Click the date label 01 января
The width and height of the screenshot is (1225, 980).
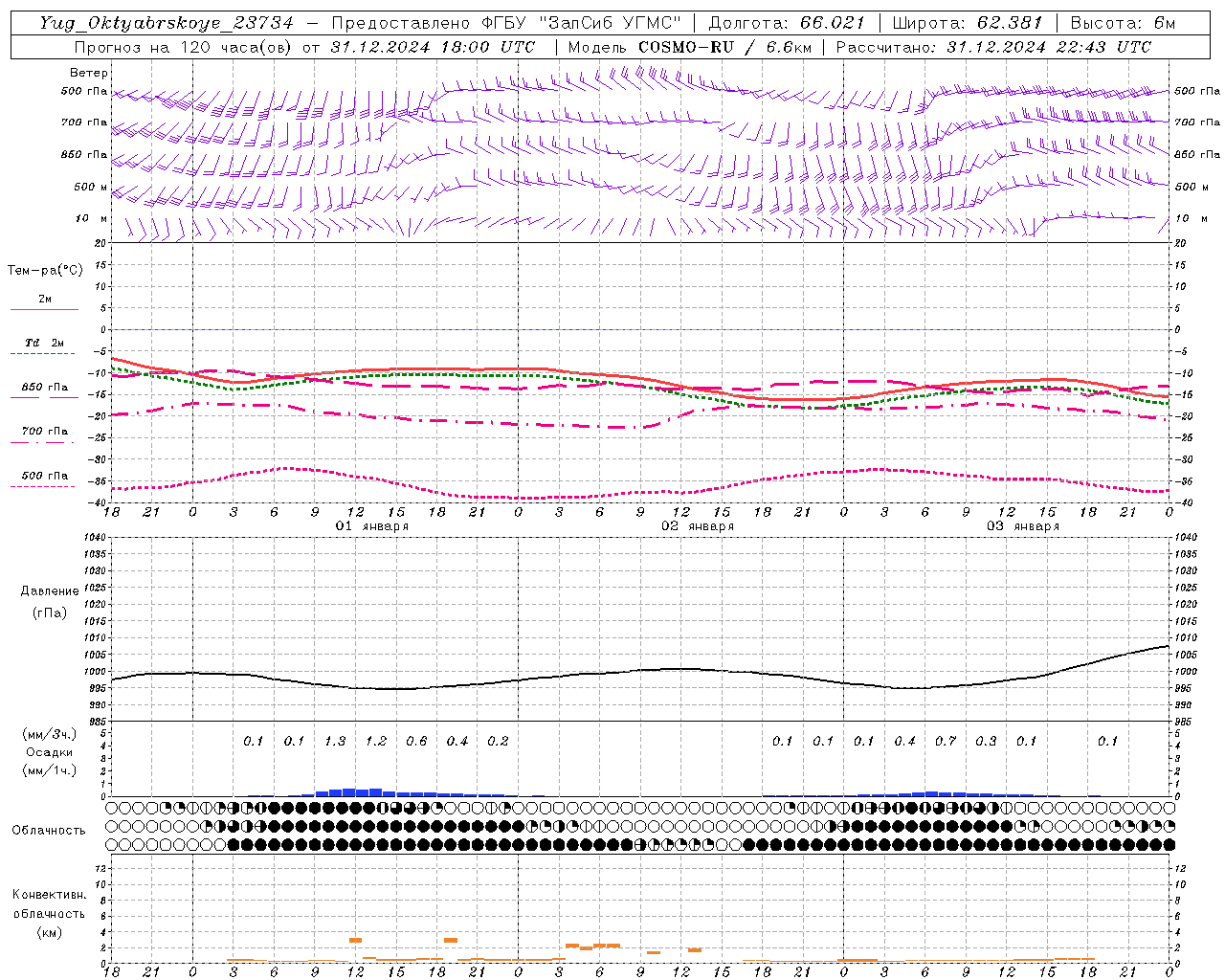coord(372,526)
